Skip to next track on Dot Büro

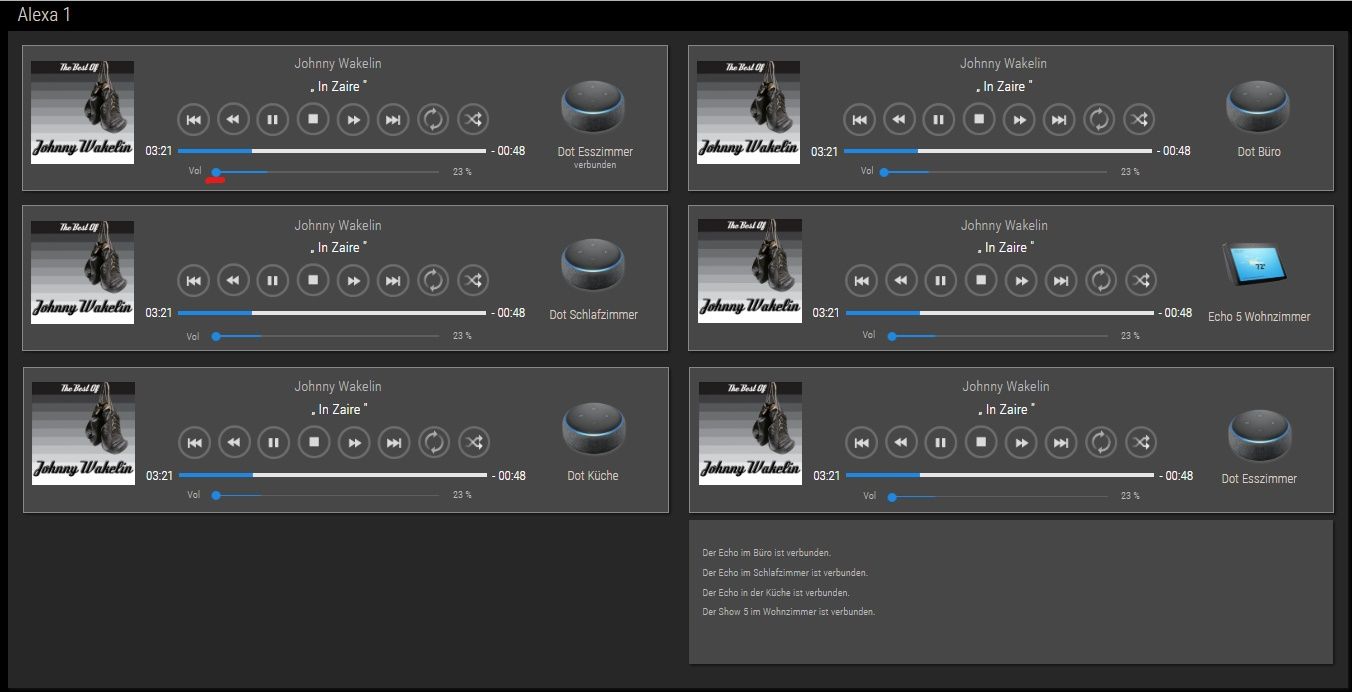coord(1059,120)
